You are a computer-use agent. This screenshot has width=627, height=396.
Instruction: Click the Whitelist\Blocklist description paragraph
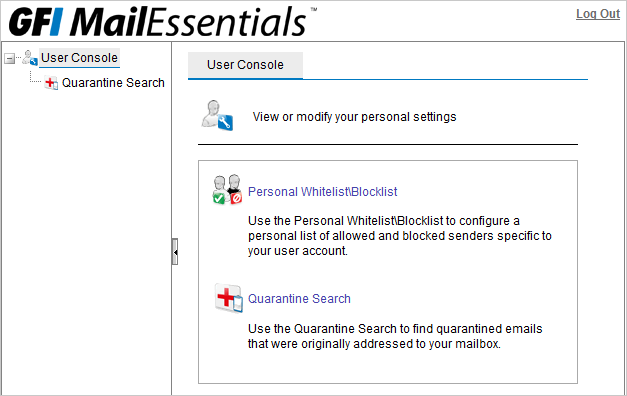tap(399, 236)
